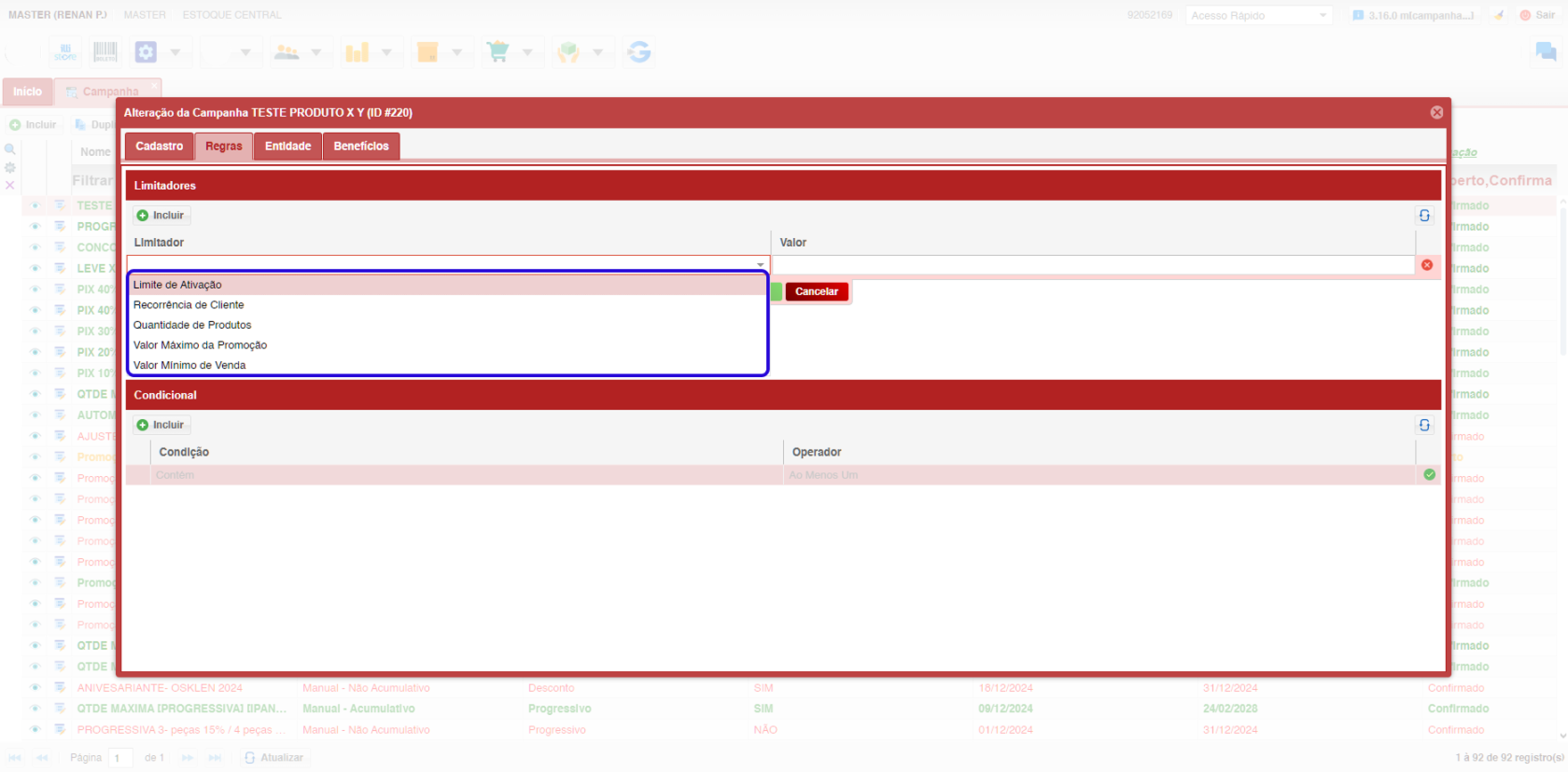Click the green check icon in Condicional row
This screenshot has width=1568, height=772.
pos(1429,475)
